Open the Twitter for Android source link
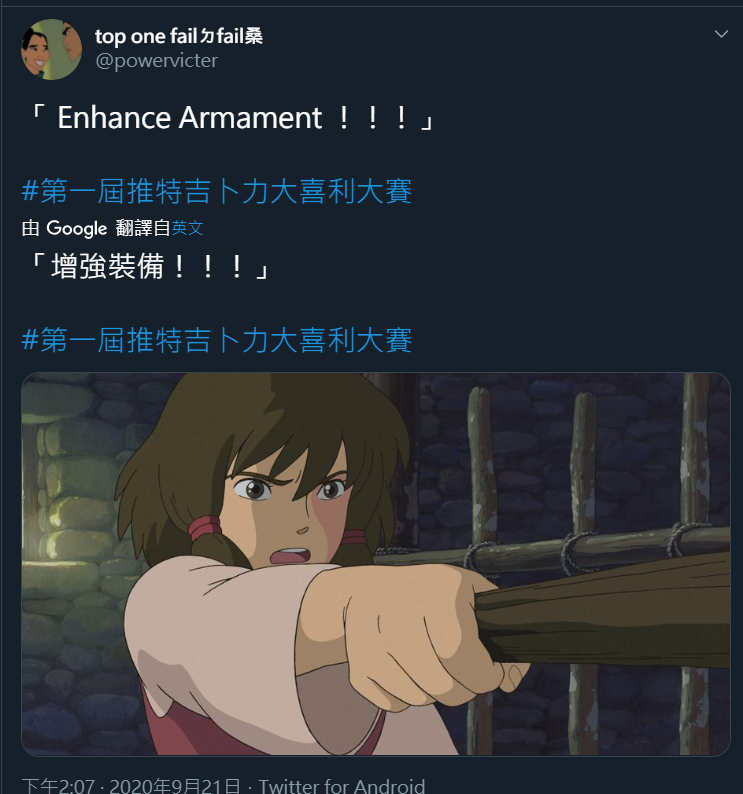The width and height of the screenshot is (743, 794). tap(342, 785)
